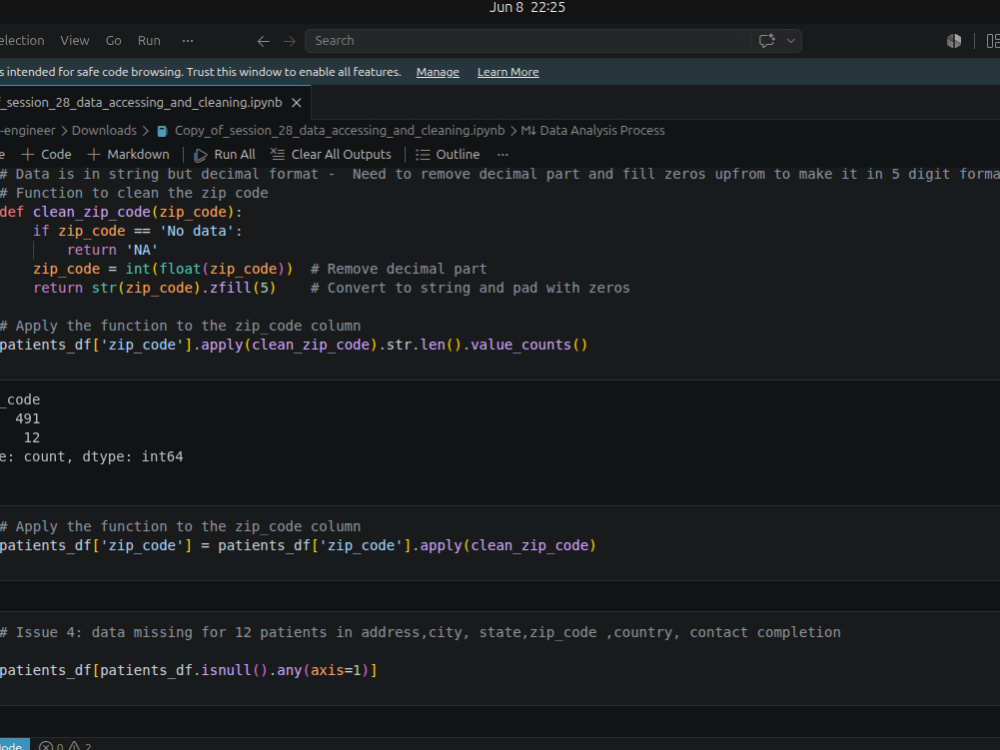The height and width of the screenshot is (750, 1000).
Task: Open Downloads folder breadcrumb
Action: pos(104,131)
